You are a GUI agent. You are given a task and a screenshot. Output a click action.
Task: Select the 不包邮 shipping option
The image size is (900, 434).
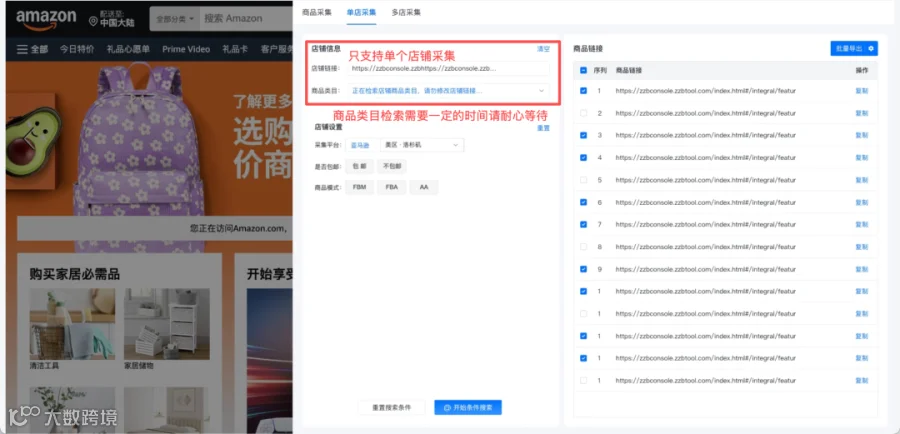[392, 166]
